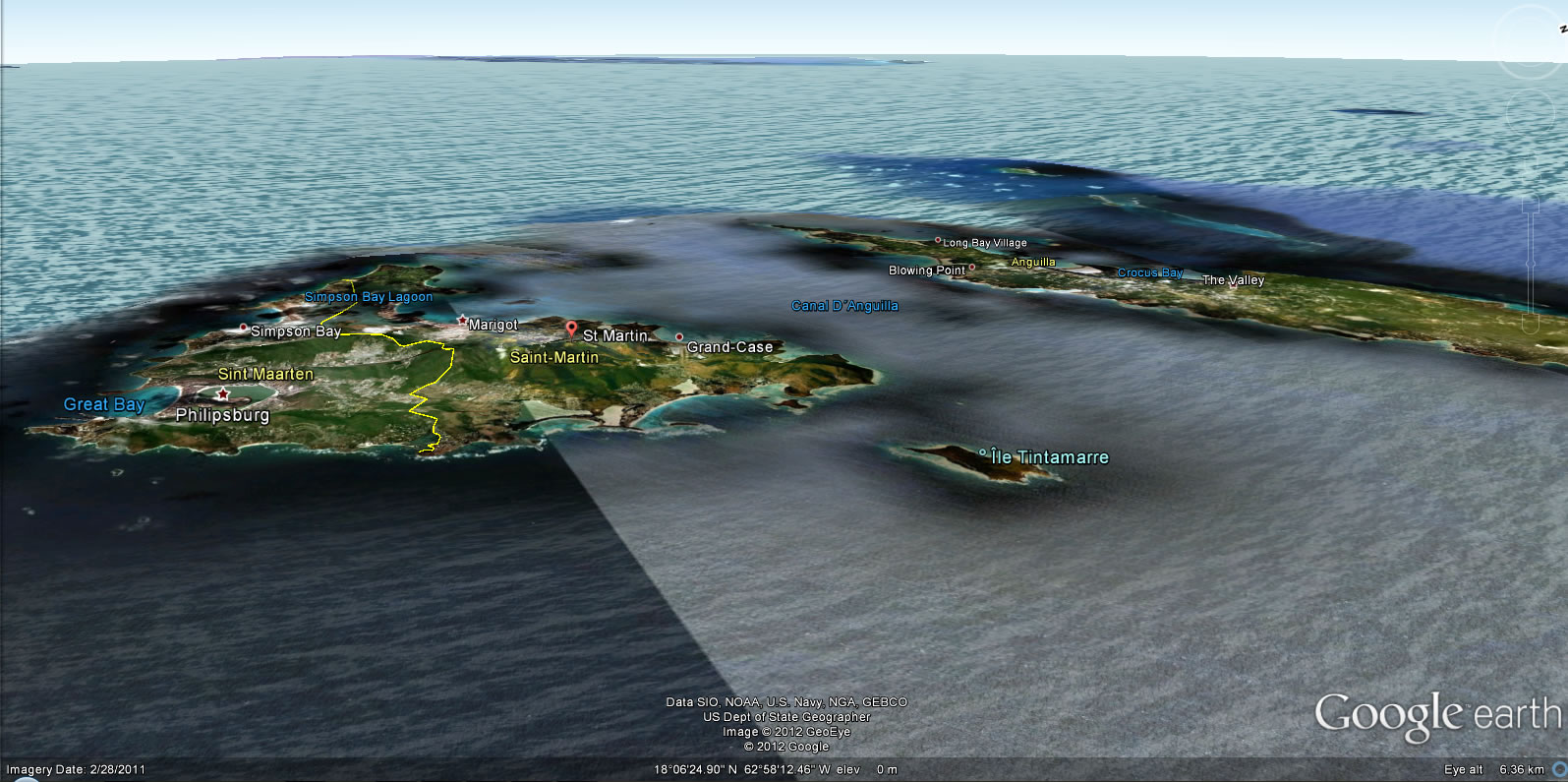
Task: Select the Great Bay water label
Action: 104,404
